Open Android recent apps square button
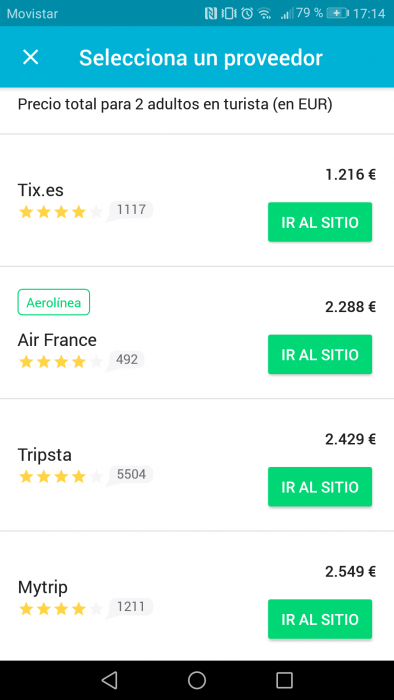This screenshot has width=394, height=700. (284, 680)
